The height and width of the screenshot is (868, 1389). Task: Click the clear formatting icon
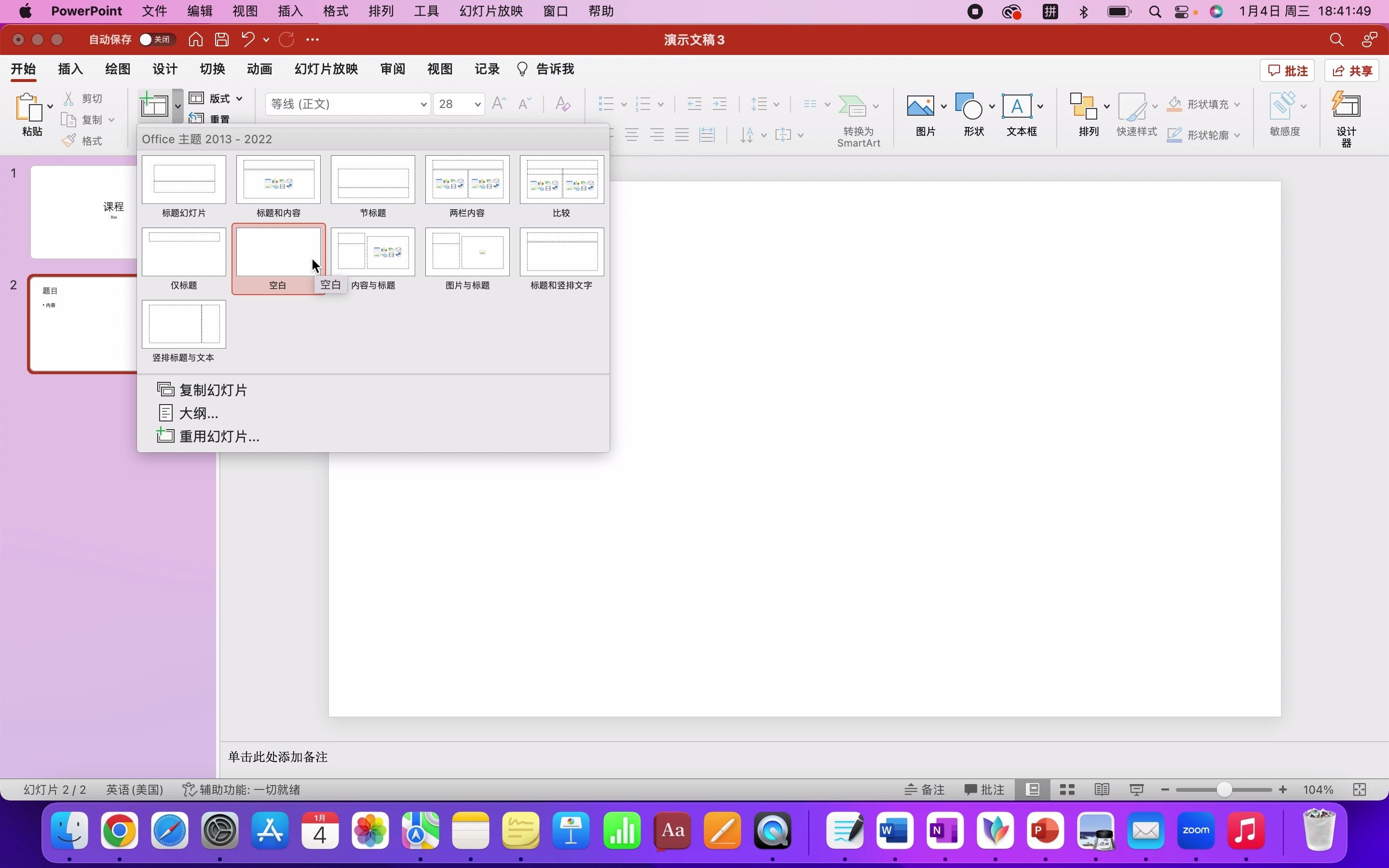(562, 104)
